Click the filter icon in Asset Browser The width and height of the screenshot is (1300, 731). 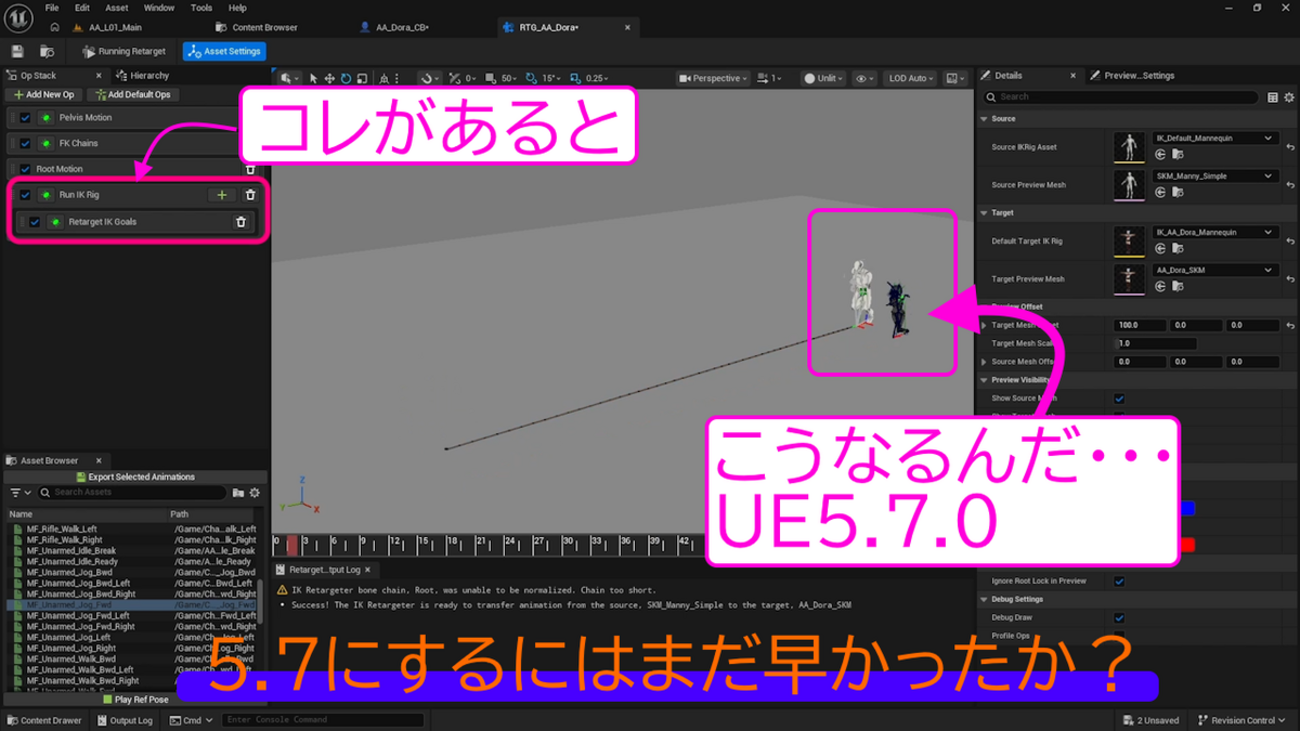click(14, 493)
